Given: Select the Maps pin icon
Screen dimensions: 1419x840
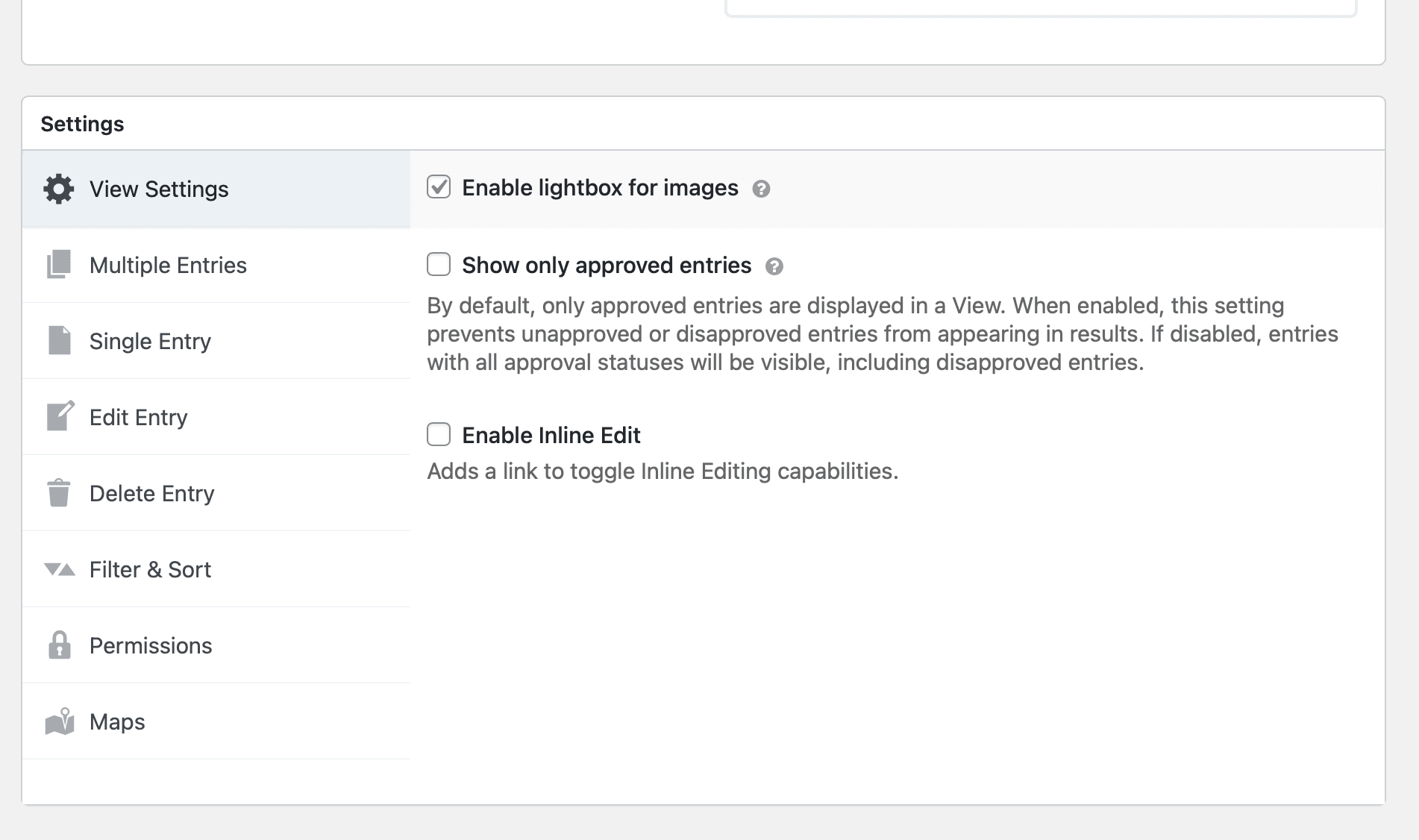Looking at the screenshot, I should 60,721.
